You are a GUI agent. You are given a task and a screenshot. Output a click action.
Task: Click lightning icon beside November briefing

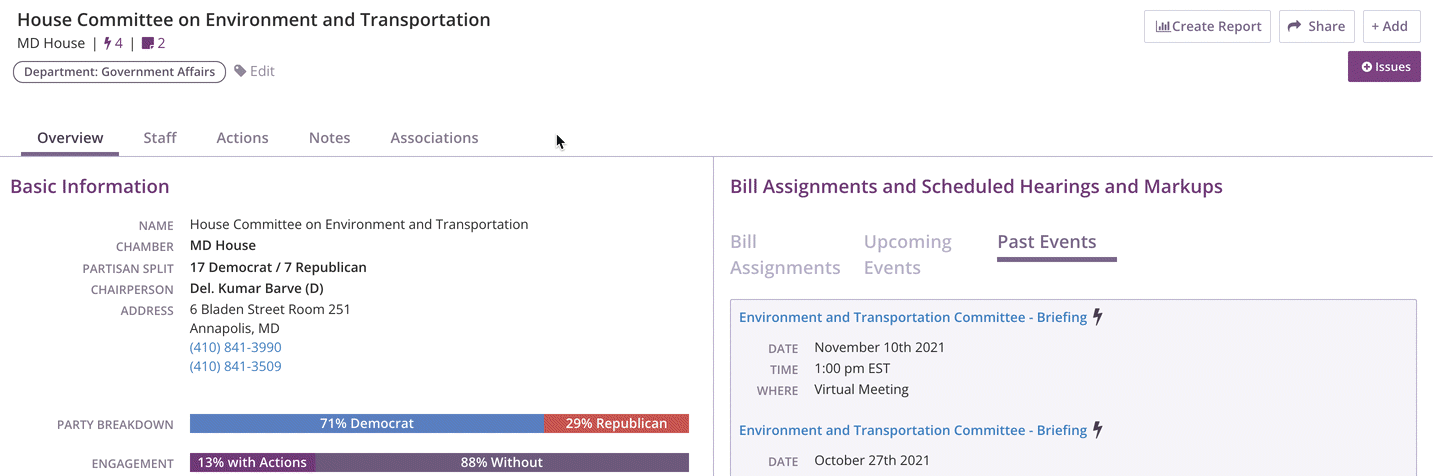pos(1098,317)
